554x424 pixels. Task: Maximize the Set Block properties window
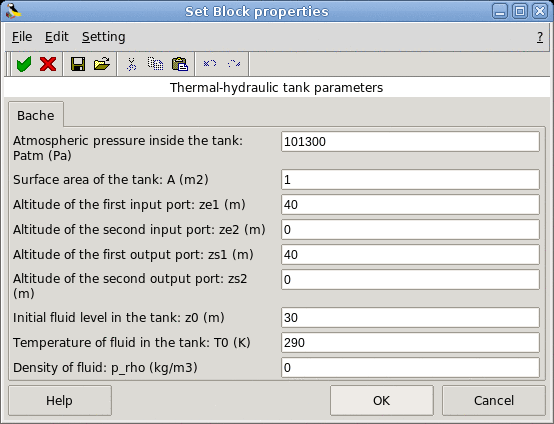point(520,11)
